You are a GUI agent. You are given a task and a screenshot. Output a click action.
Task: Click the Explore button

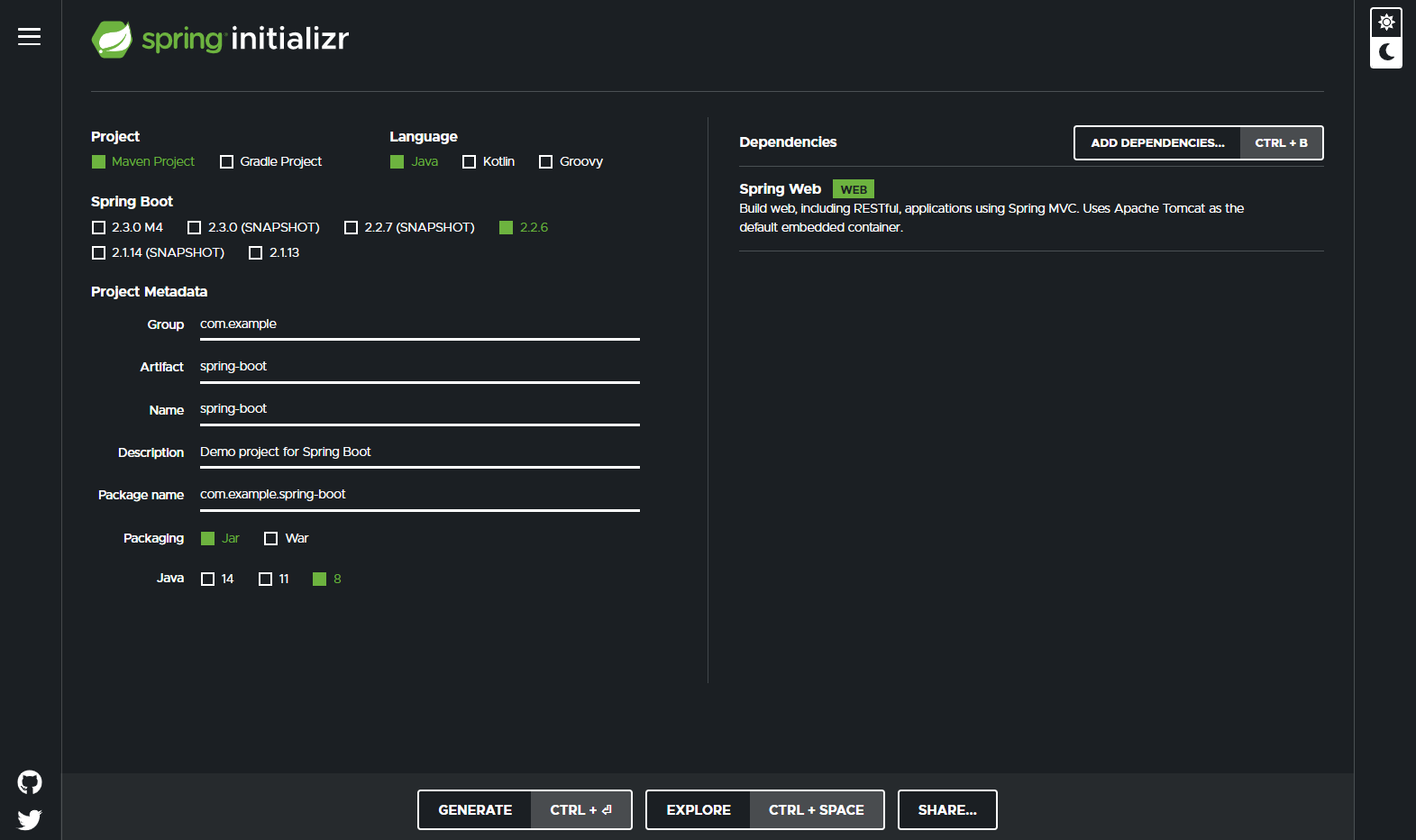coord(764,809)
